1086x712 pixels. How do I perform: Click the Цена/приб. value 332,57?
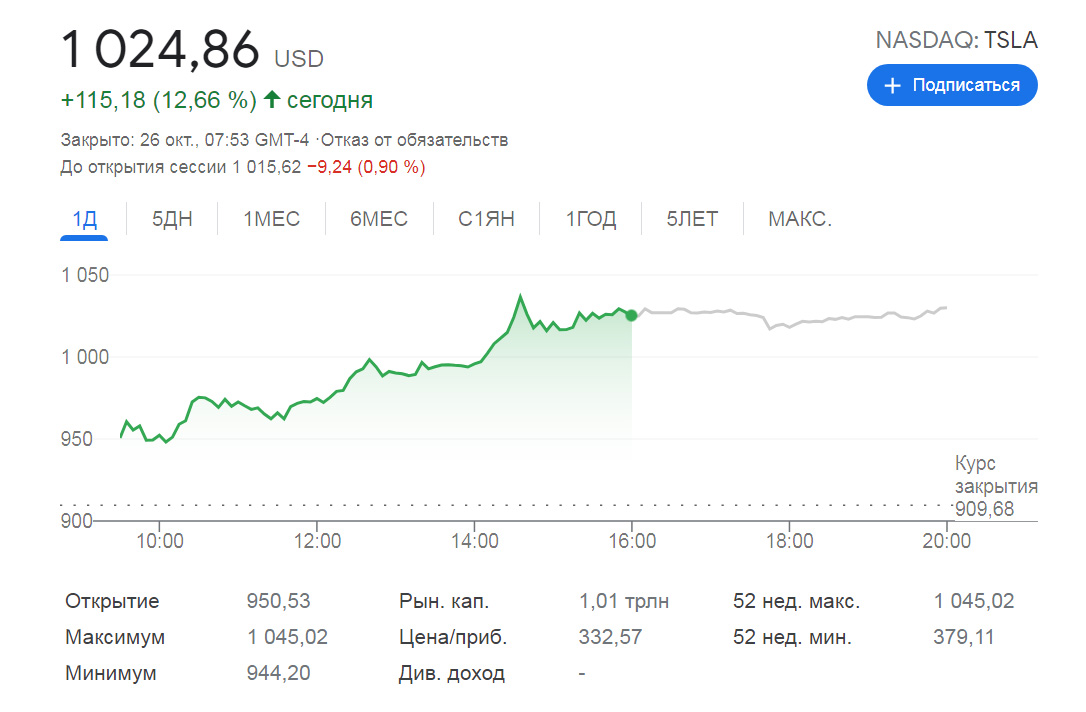point(610,637)
